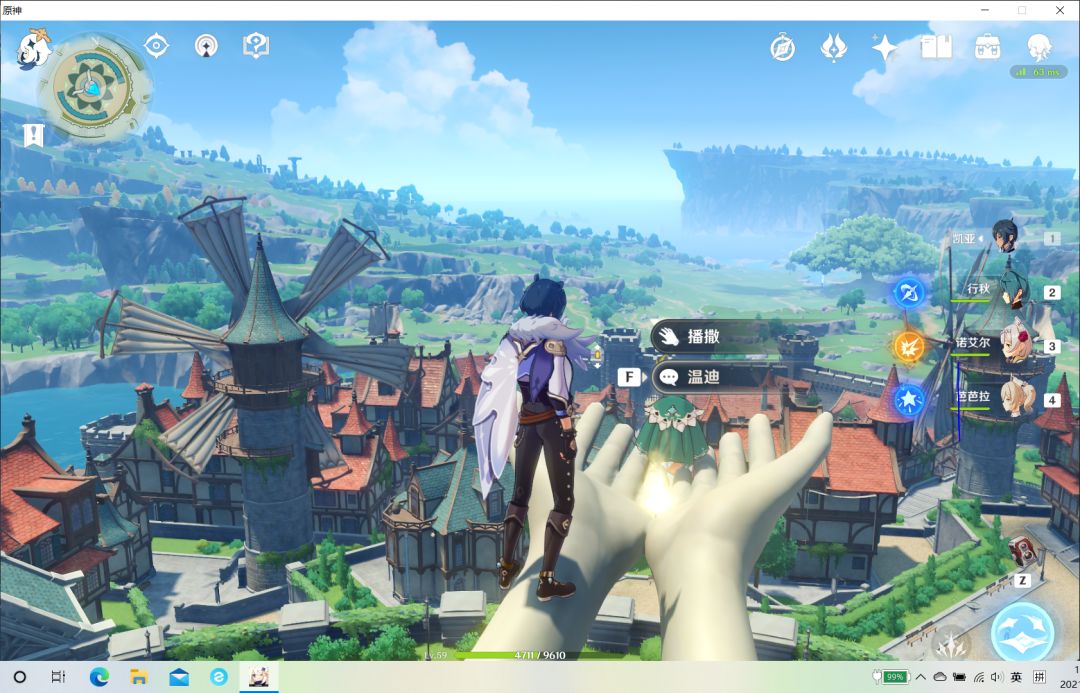Activate the dimmed elemental burst button
The image size is (1080, 693).
pos(953,643)
